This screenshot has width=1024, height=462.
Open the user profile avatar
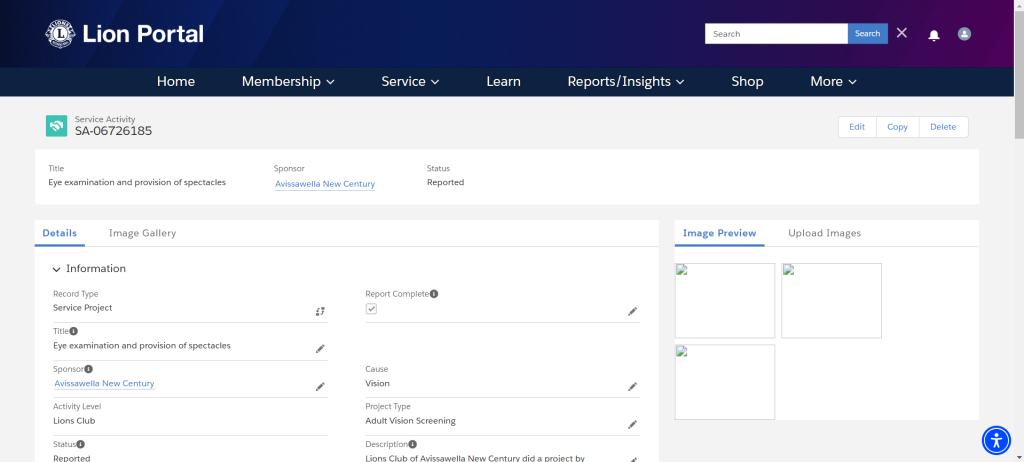point(964,34)
